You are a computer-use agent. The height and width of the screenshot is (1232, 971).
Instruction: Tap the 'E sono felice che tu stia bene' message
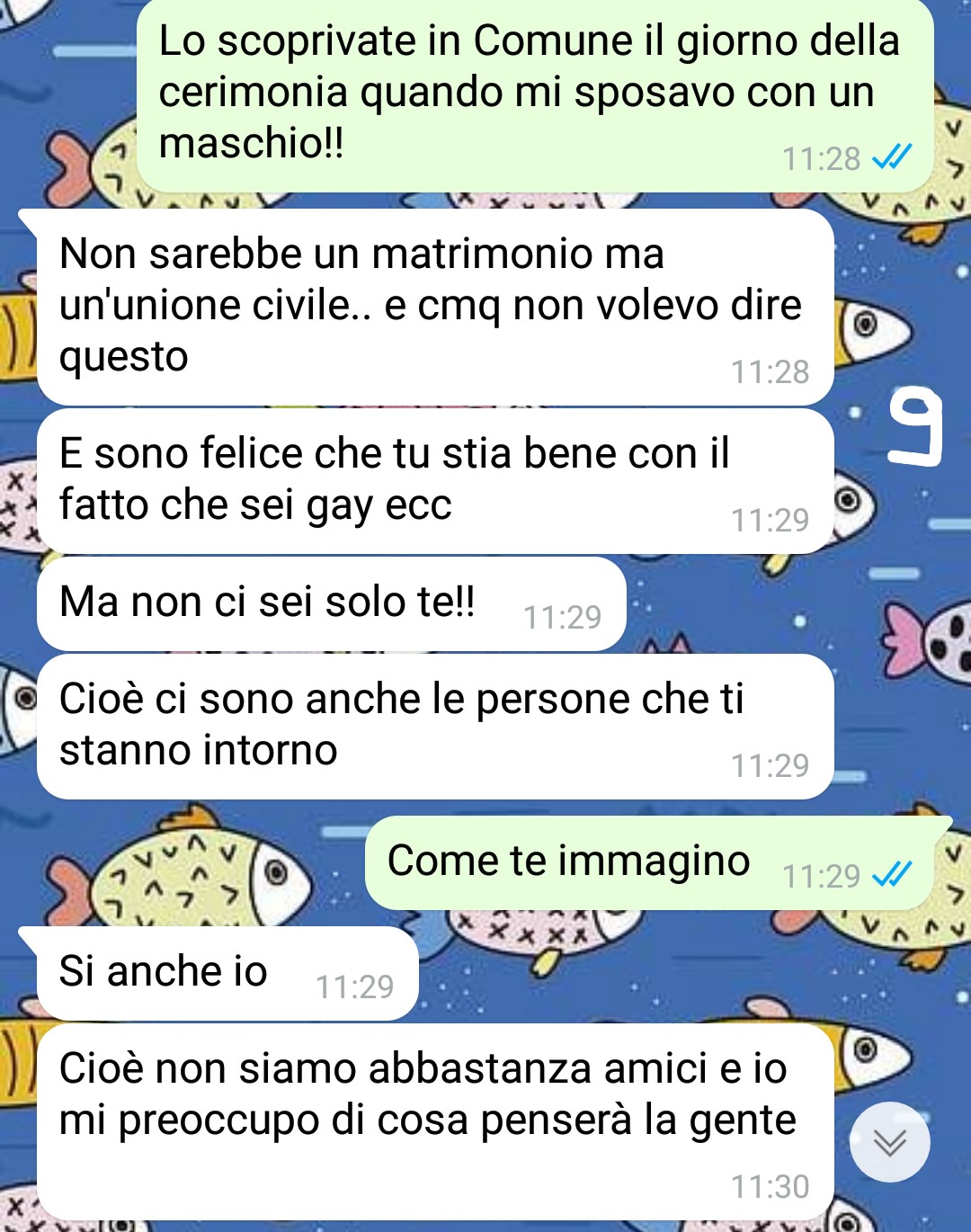click(x=435, y=481)
